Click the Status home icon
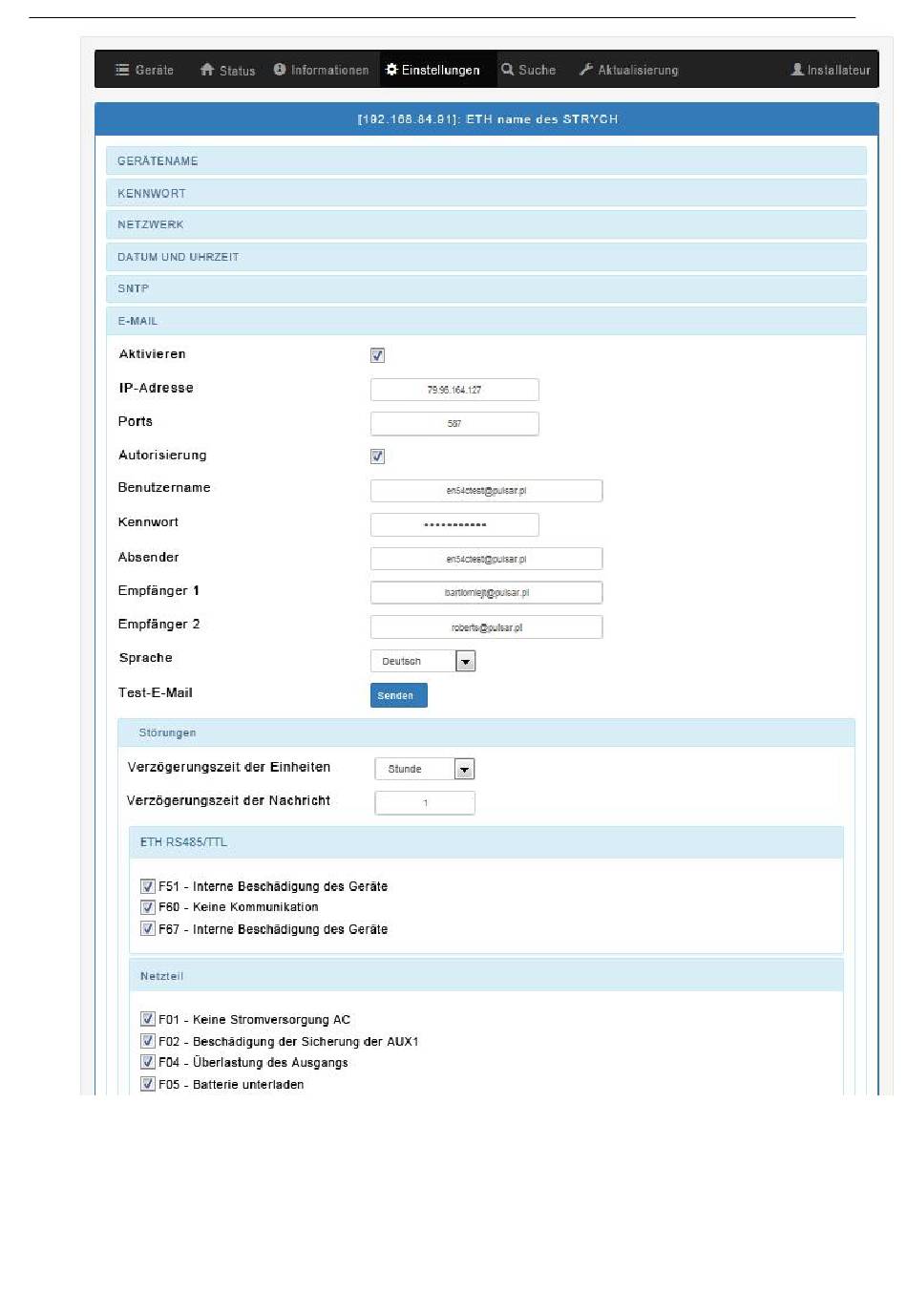The height and width of the screenshot is (1316, 907). click(207, 70)
